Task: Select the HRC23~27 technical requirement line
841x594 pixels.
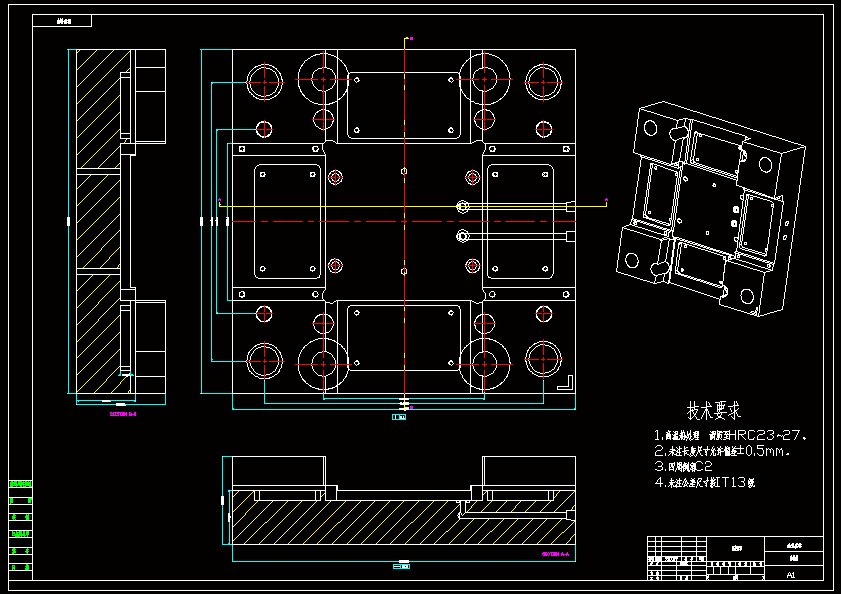Action: [731, 435]
